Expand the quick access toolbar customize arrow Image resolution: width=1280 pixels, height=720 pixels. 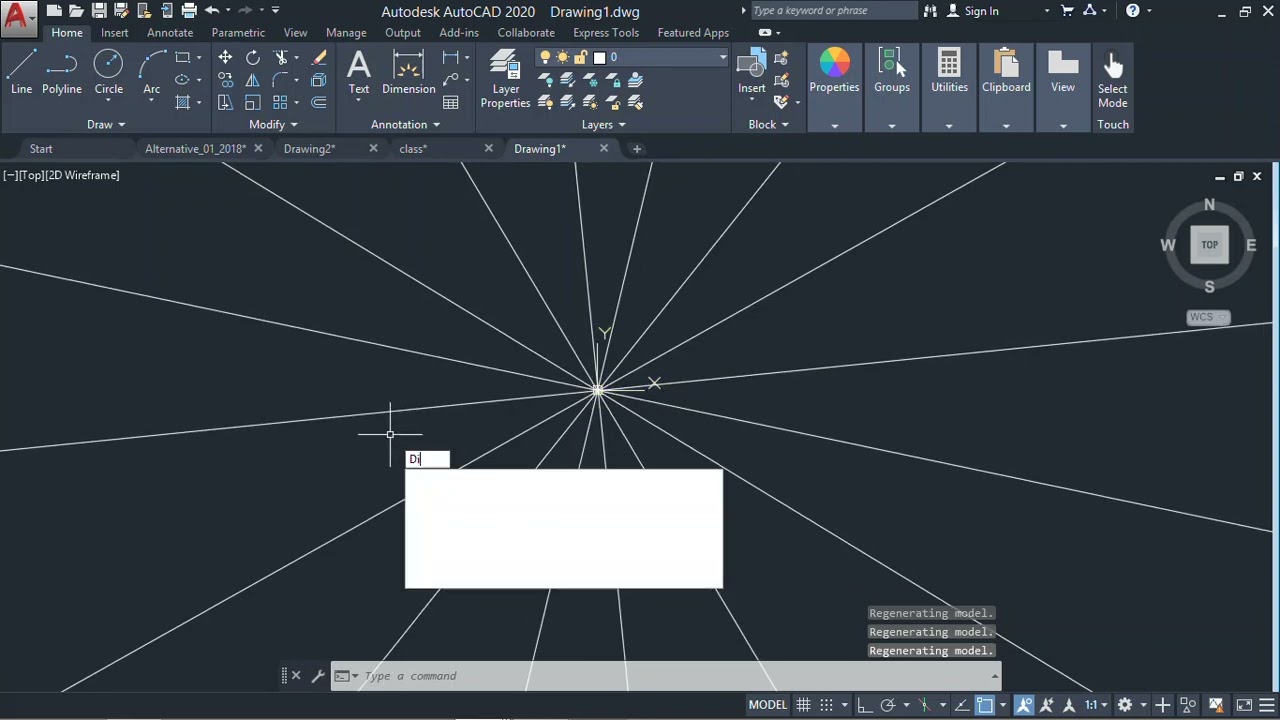click(x=275, y=11)
